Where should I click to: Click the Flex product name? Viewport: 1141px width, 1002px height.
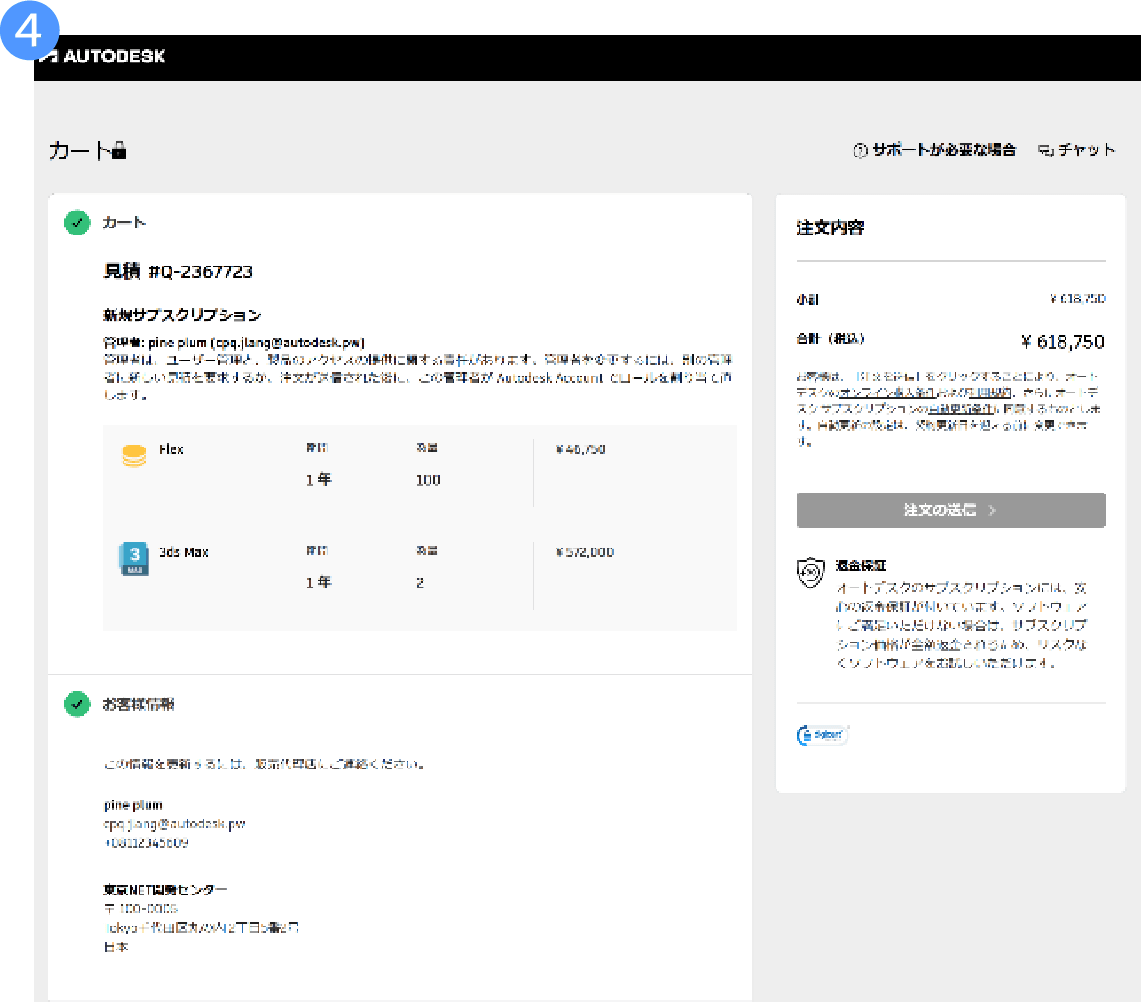171,449
